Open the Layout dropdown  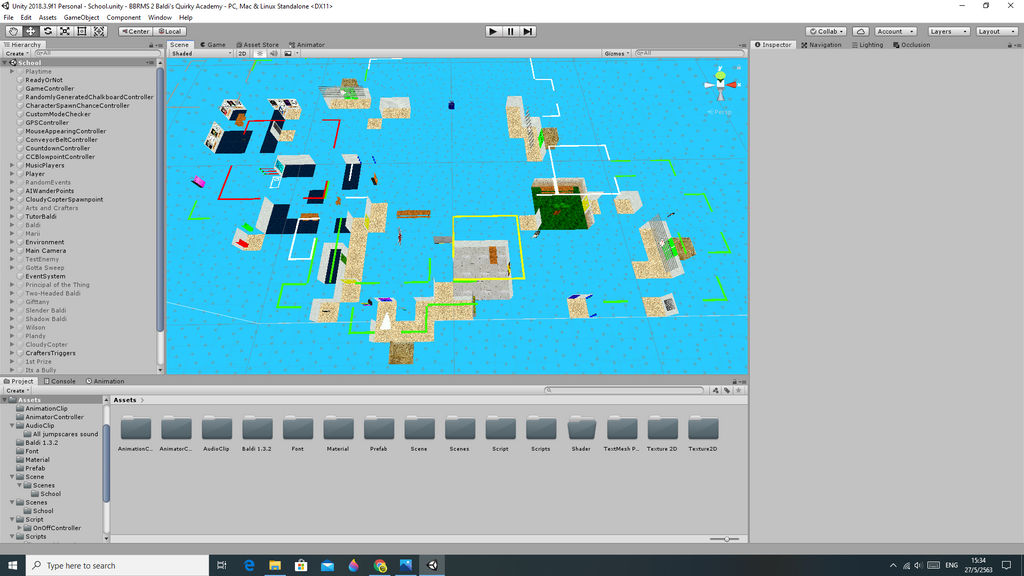click(x=997, y=31)
